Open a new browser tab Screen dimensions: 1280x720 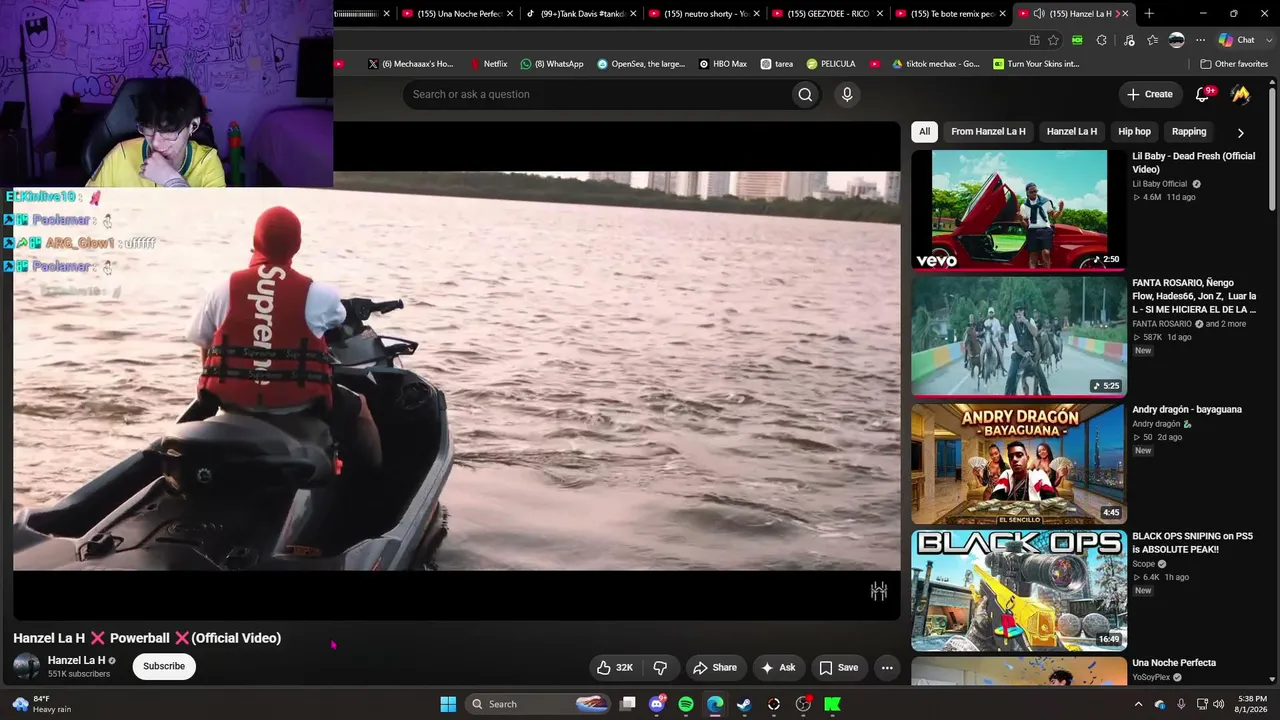point(1149,14)
